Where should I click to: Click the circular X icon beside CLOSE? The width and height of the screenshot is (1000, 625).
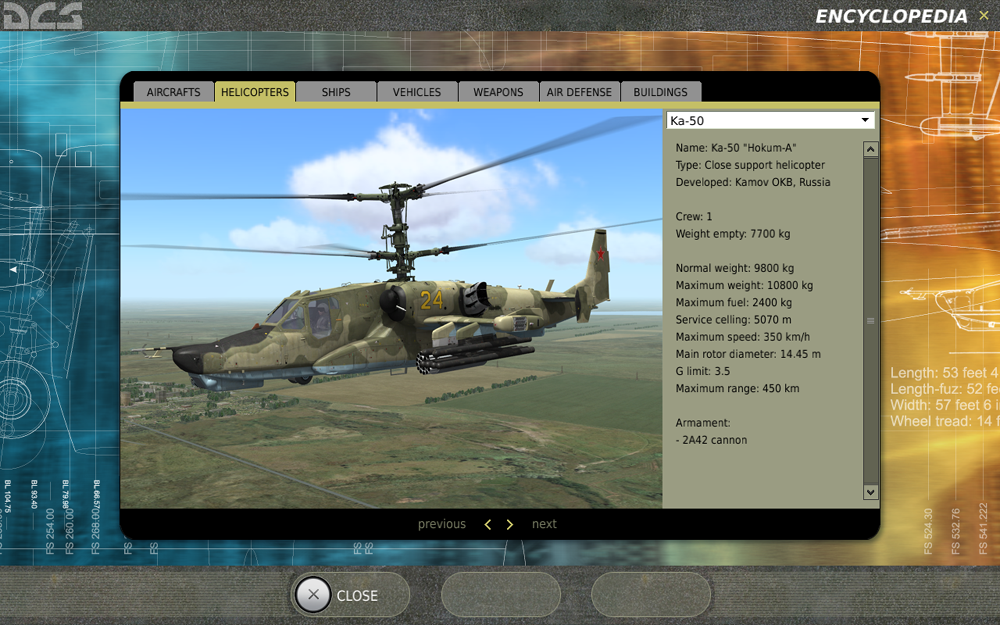(312, 594)
